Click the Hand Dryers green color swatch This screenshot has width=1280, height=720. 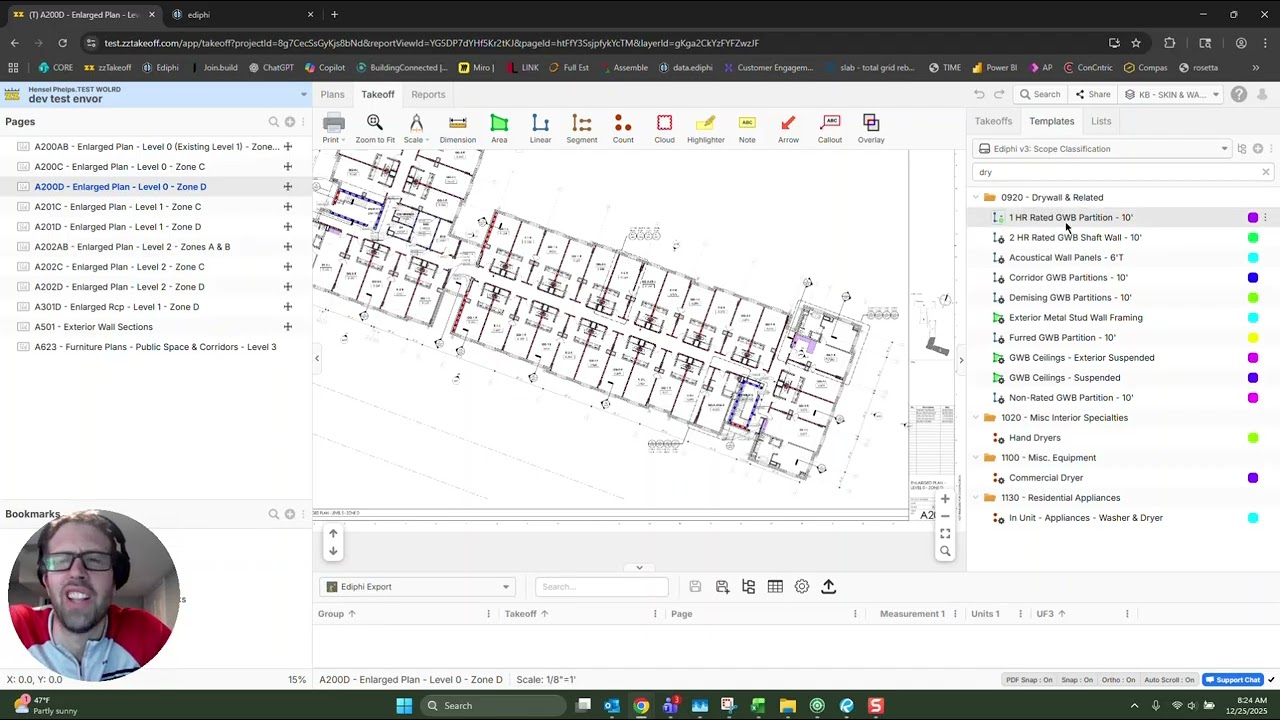[x=1253, y=438]
